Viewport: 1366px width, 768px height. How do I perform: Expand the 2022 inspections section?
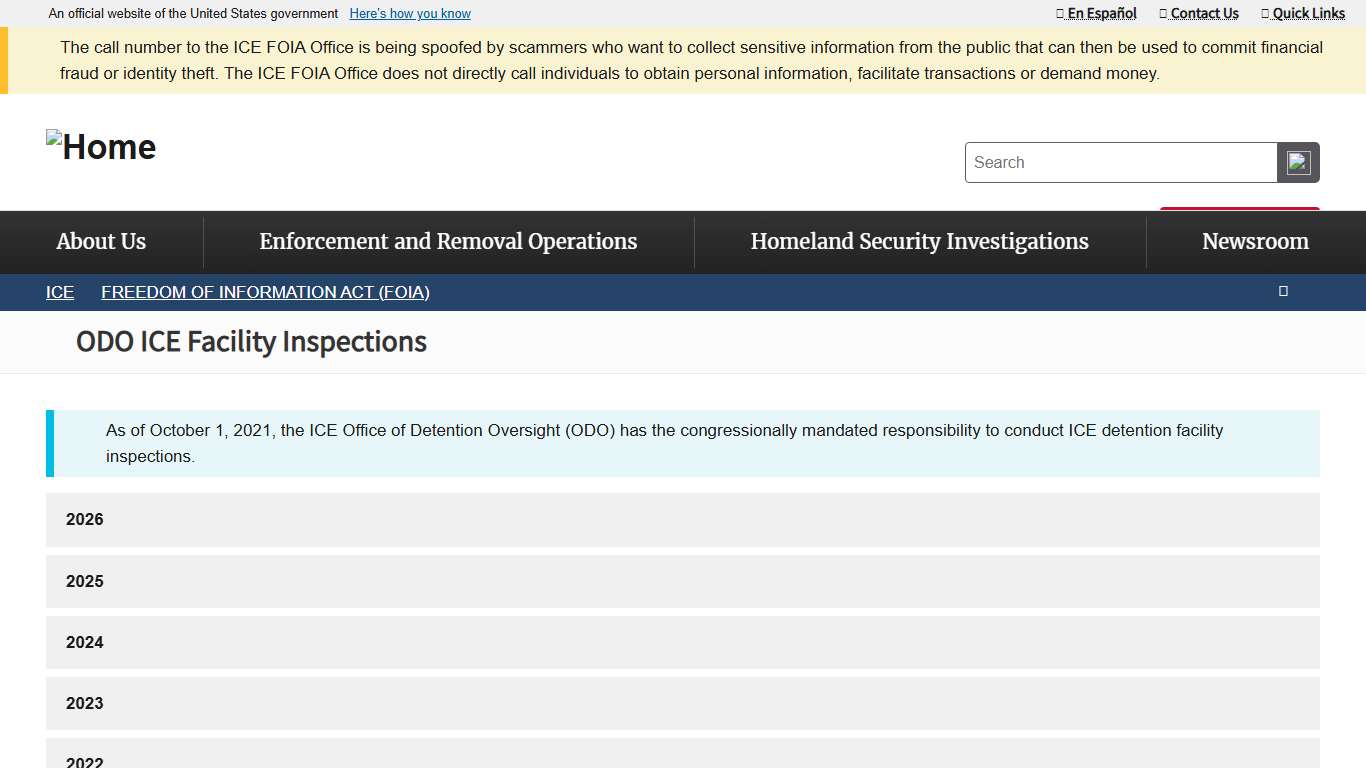pos(683,760)
